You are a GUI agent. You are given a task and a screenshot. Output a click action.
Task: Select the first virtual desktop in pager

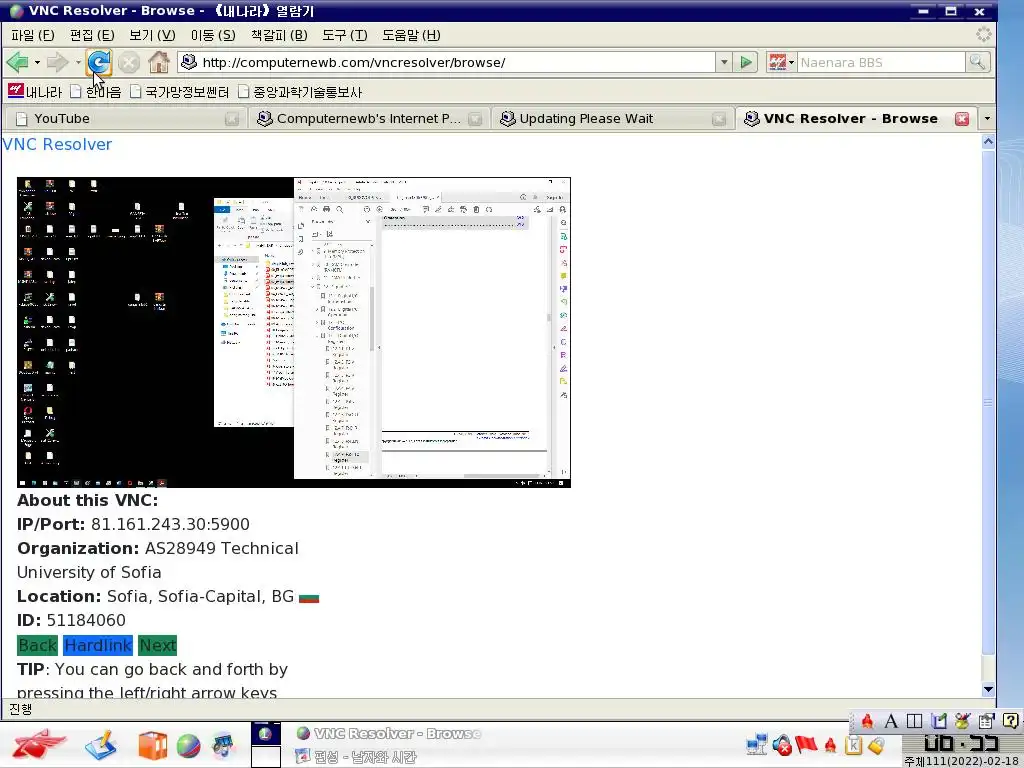click(266, 733)
